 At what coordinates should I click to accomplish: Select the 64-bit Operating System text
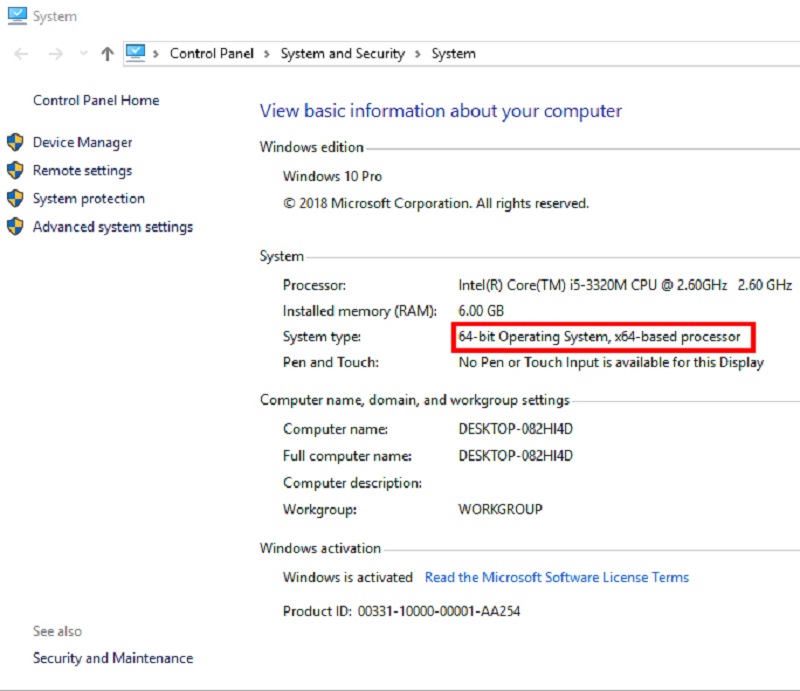pos(599,337)
